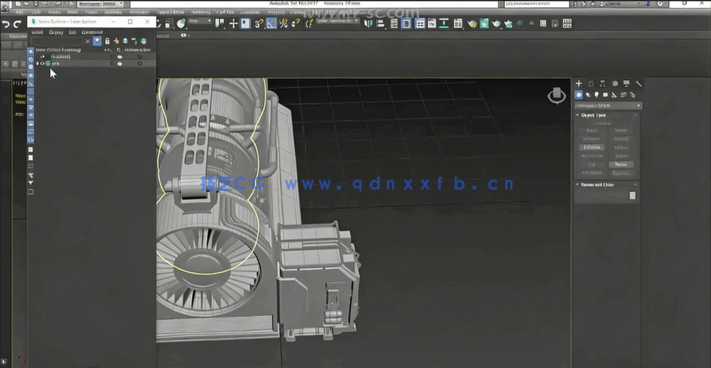
Task: Open Render Setup dialog teapot icon
Action: click(x=472, y=24)
